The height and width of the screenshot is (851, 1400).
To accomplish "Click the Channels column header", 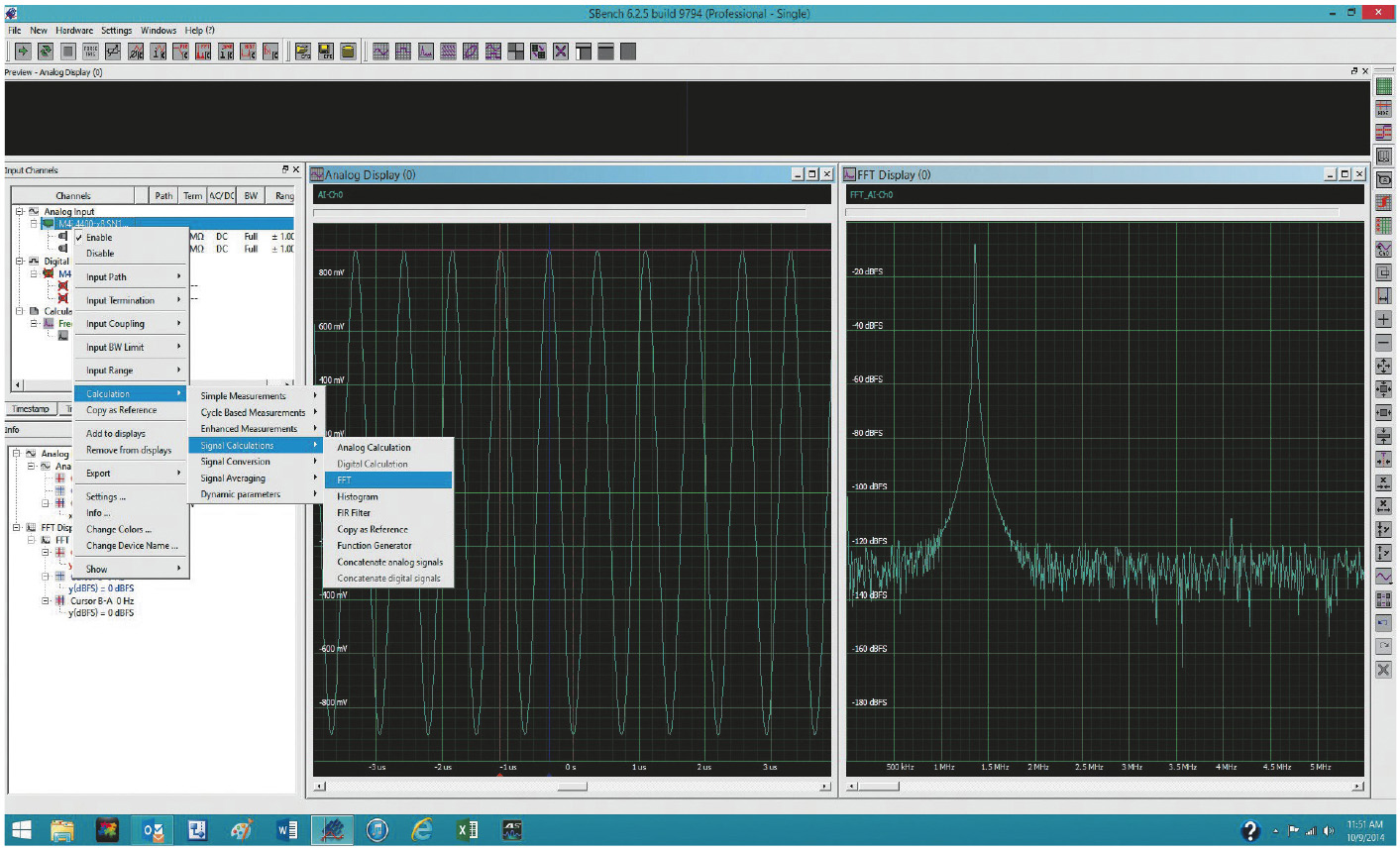I will (x=73, y=196).
